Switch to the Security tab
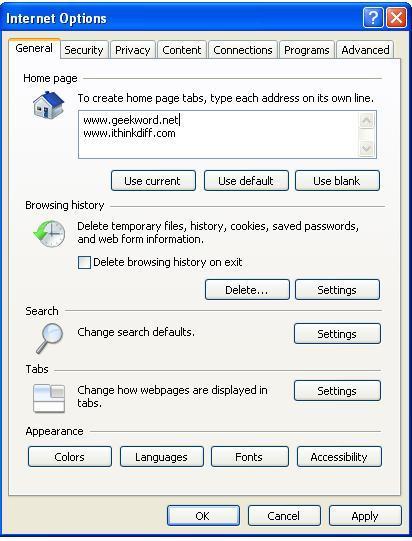The width and height of the screenshot is (412, 541). [x=84, y=50]
